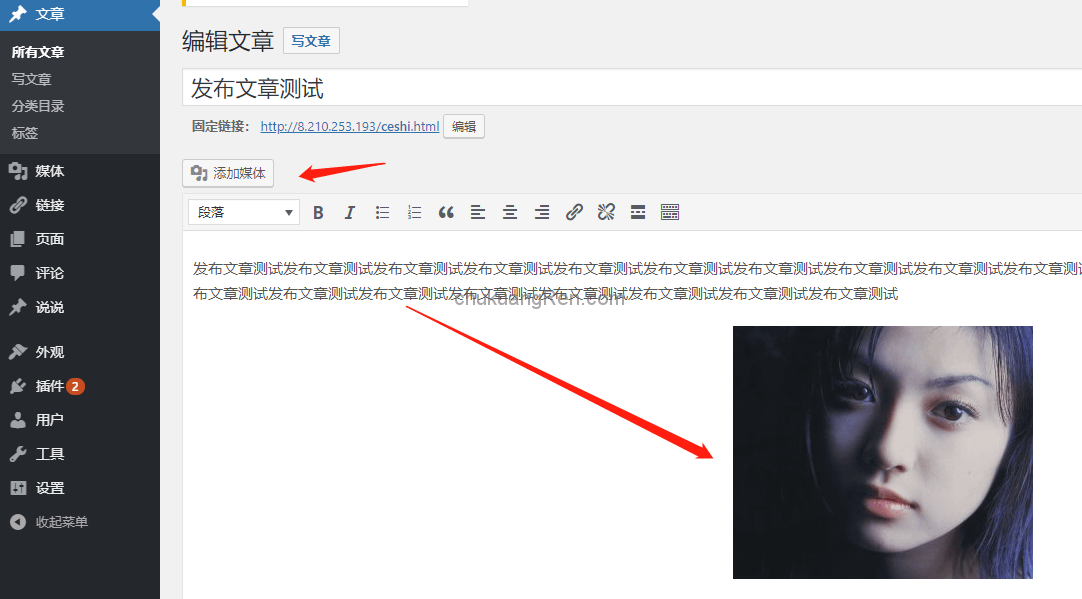Align text to the left
The image size is (1082, 599).
tap(478, 212)
